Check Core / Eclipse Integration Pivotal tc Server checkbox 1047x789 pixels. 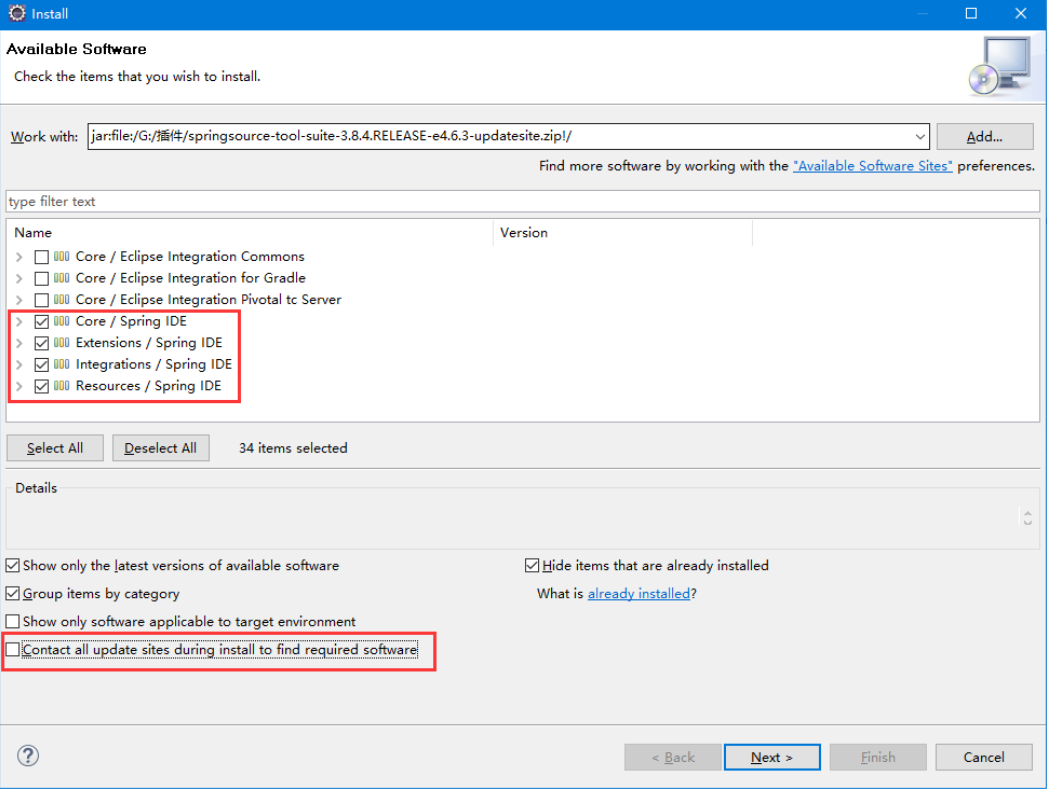pos(41,300)
